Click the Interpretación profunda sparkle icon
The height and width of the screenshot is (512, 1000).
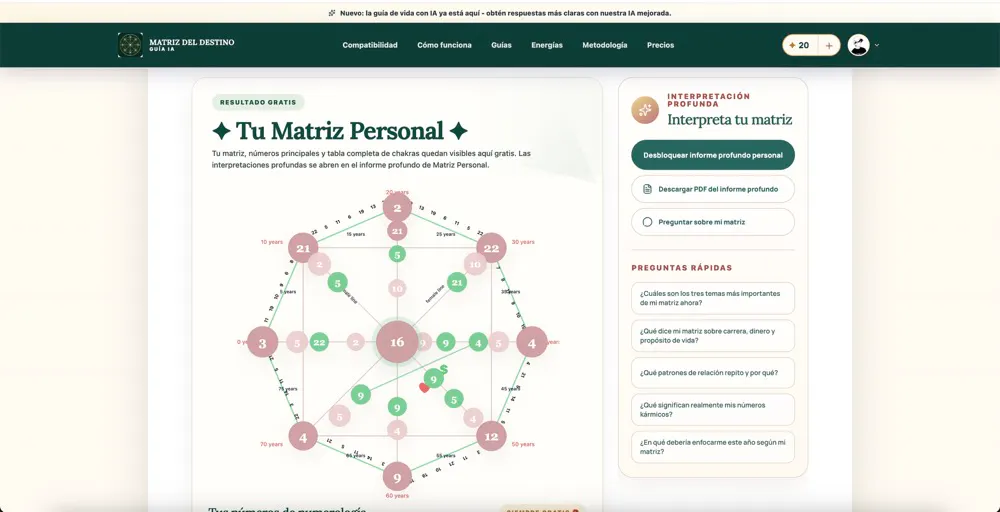pos(645,110)
